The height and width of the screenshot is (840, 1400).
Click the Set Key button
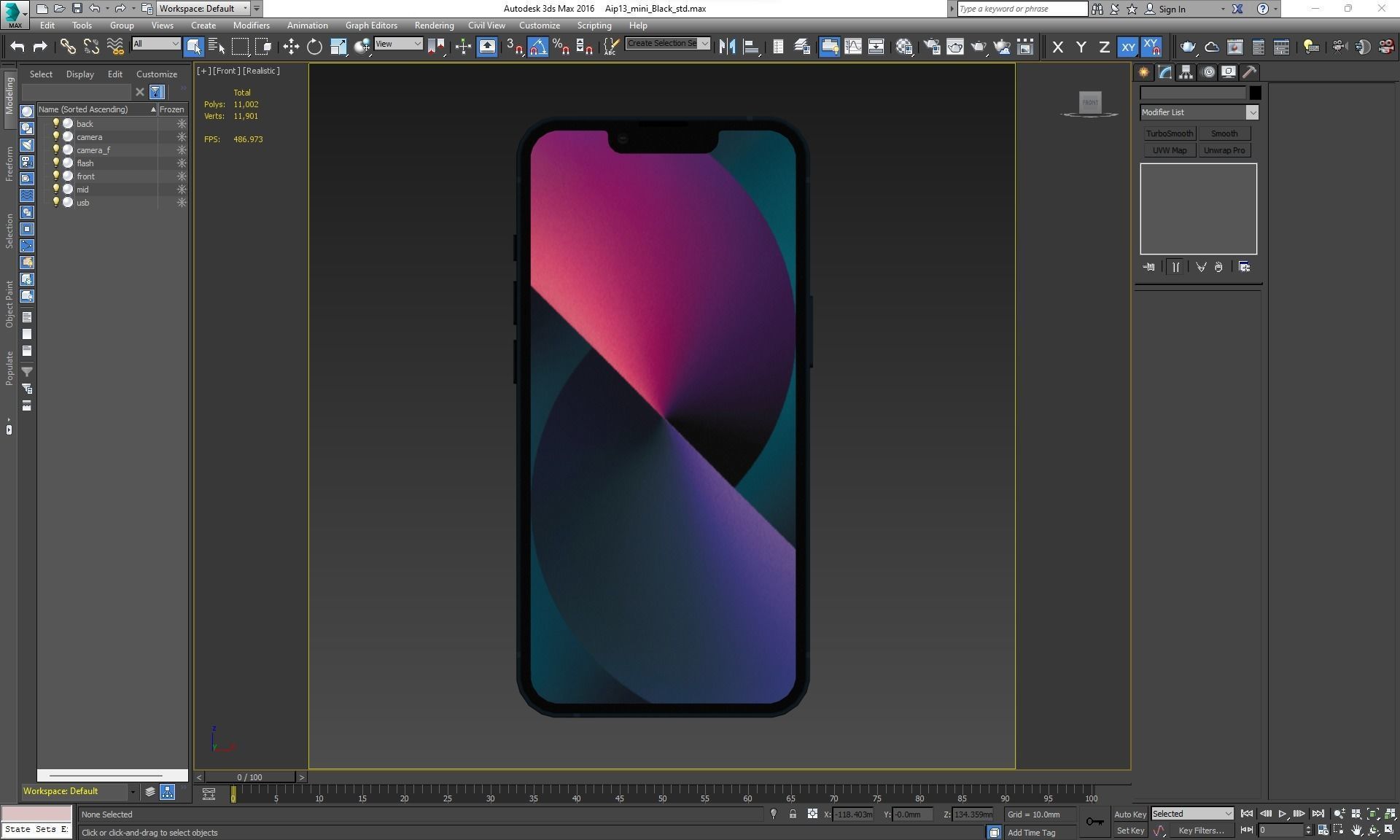point(1130,831)
